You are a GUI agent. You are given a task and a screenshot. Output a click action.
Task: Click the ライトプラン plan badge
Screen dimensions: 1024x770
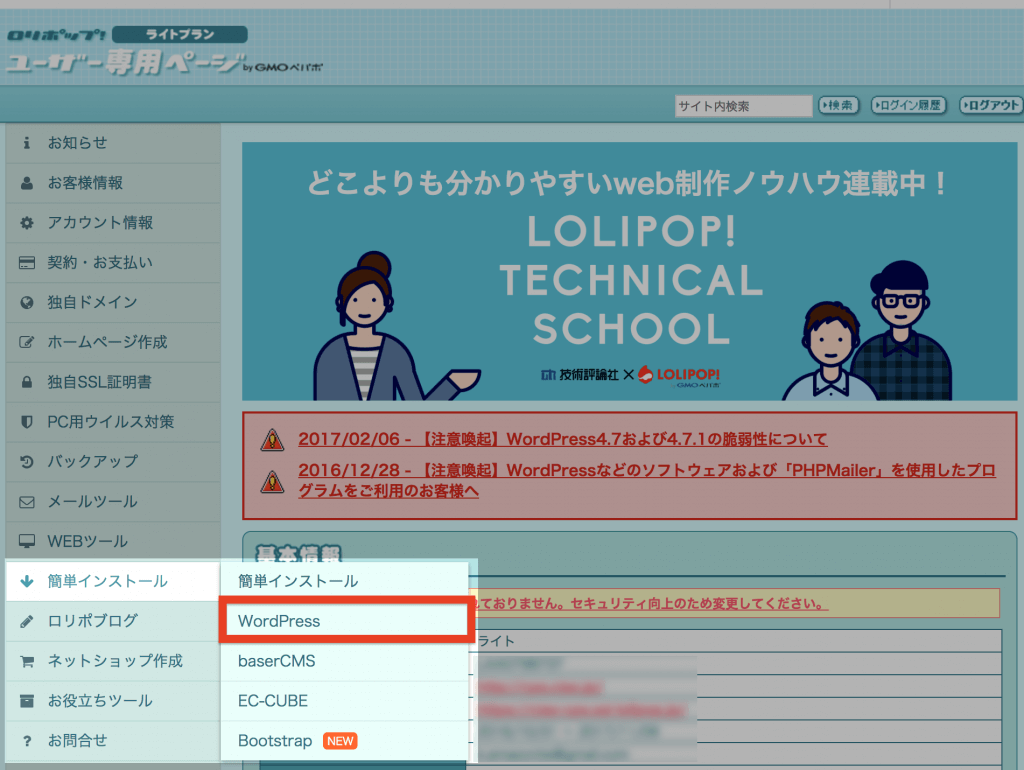[x=180, y=34]
